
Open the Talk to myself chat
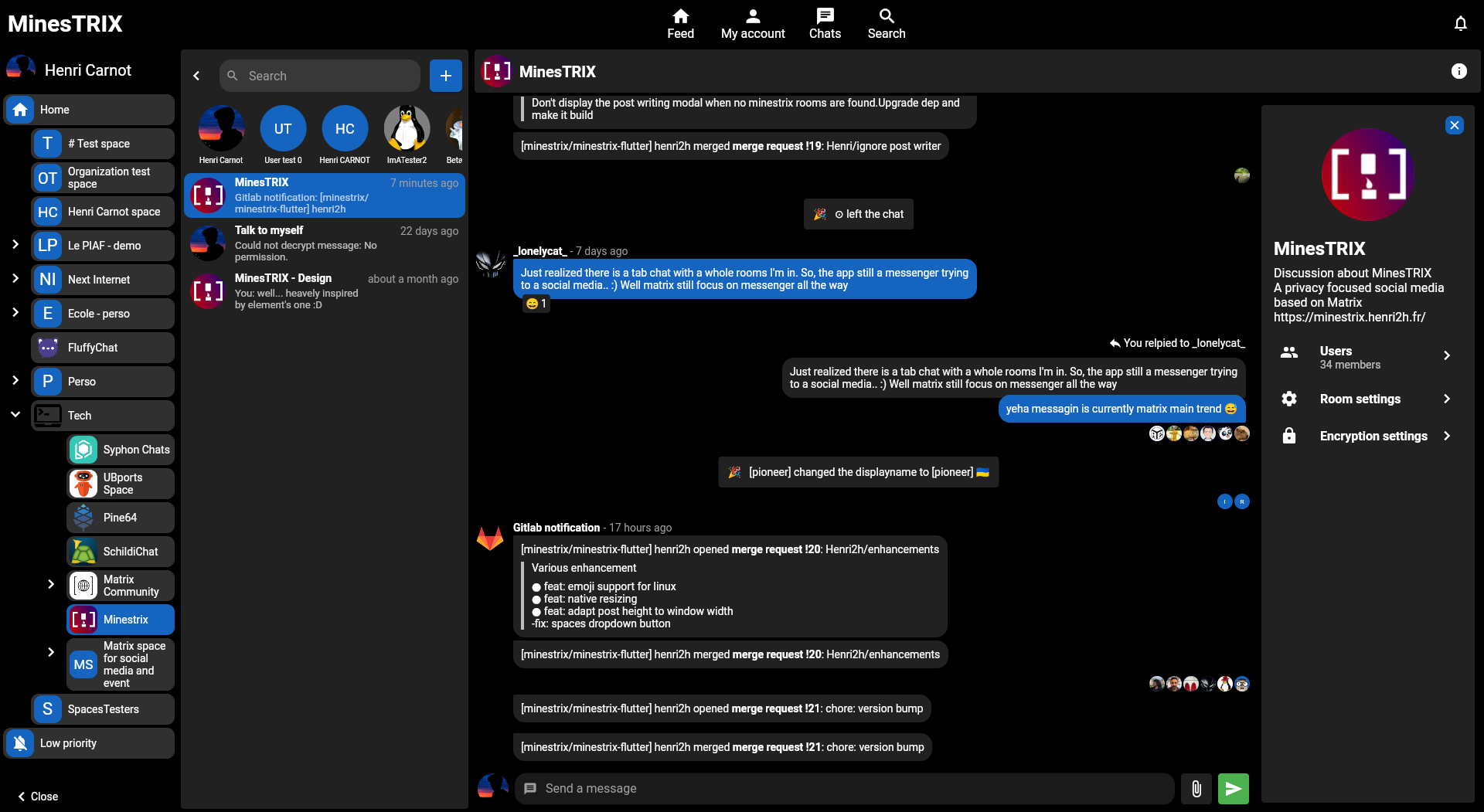point(325,243)
